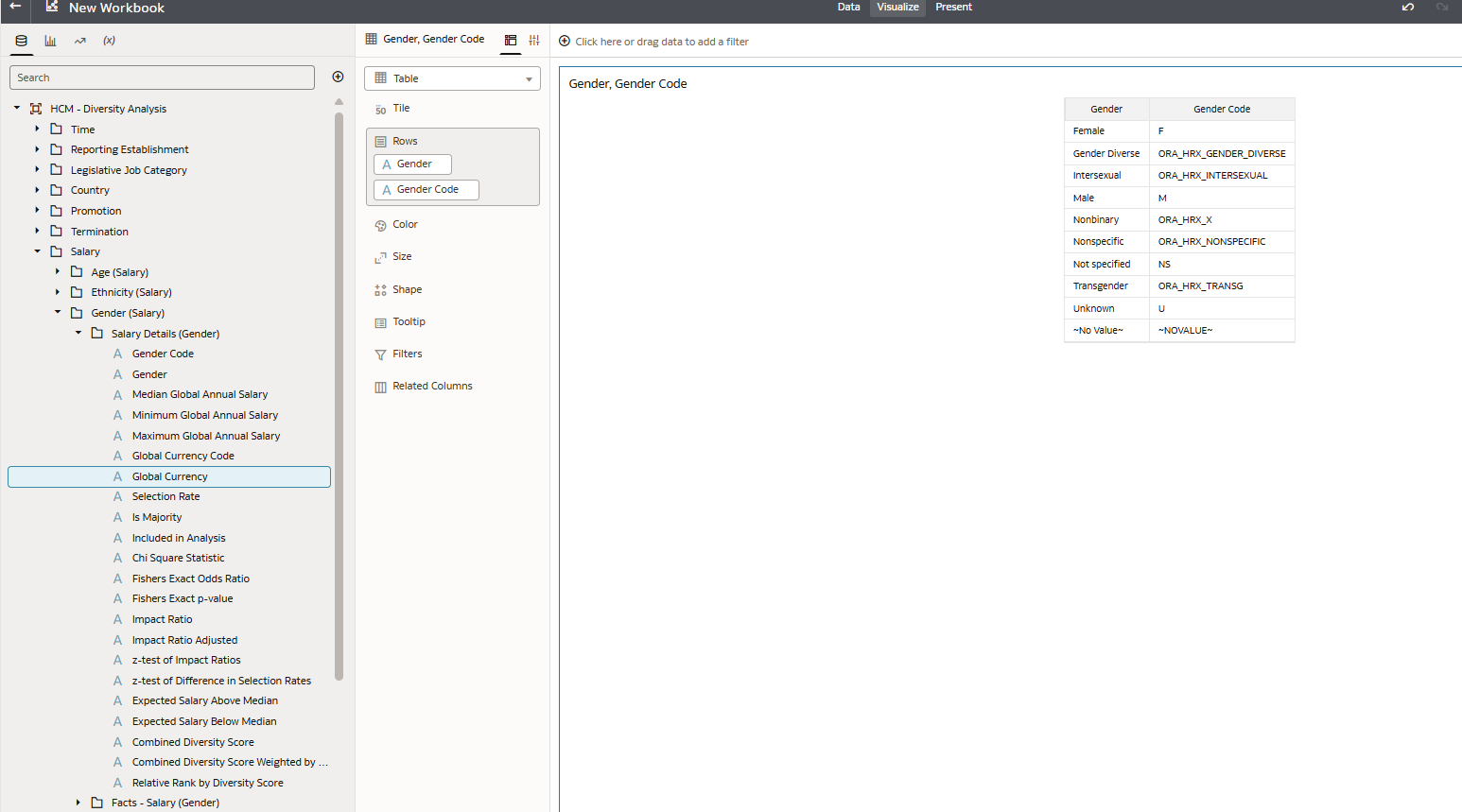Open the Properties sliders icon

(534, 40)
